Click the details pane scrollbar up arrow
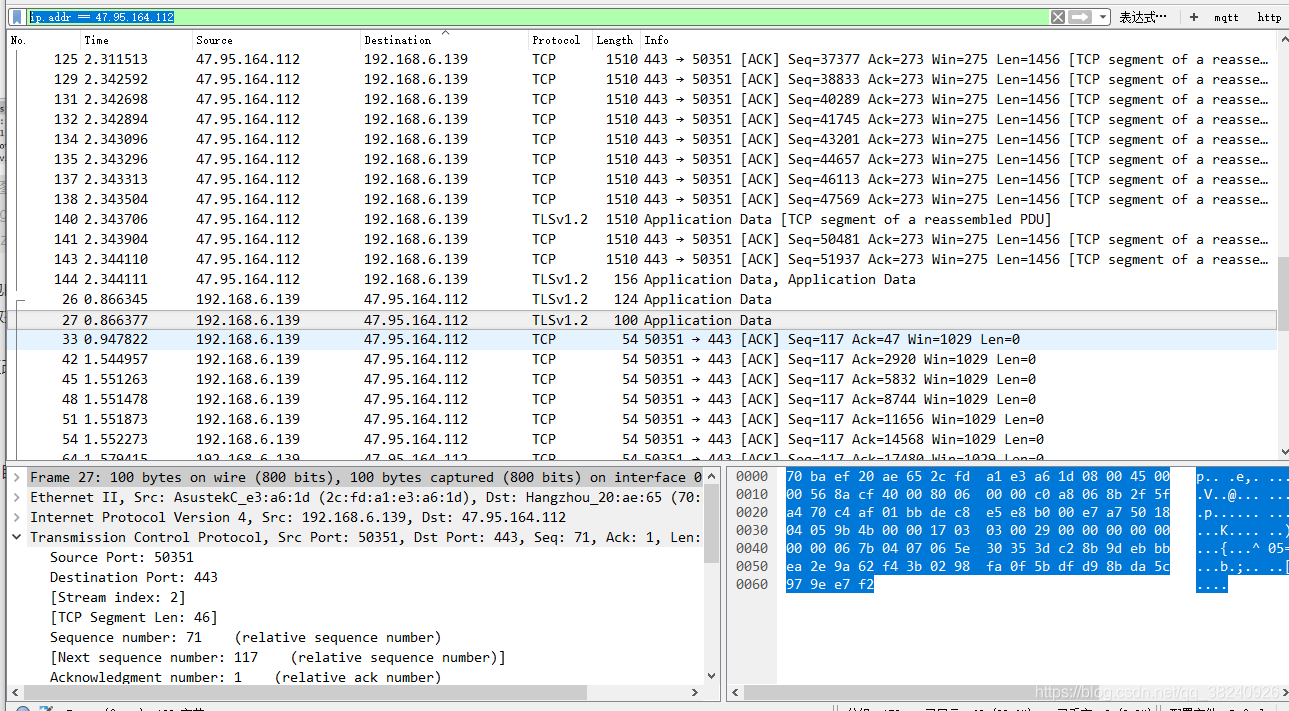The width and height of the screenshot is (1289, 711). coord(711,475)
